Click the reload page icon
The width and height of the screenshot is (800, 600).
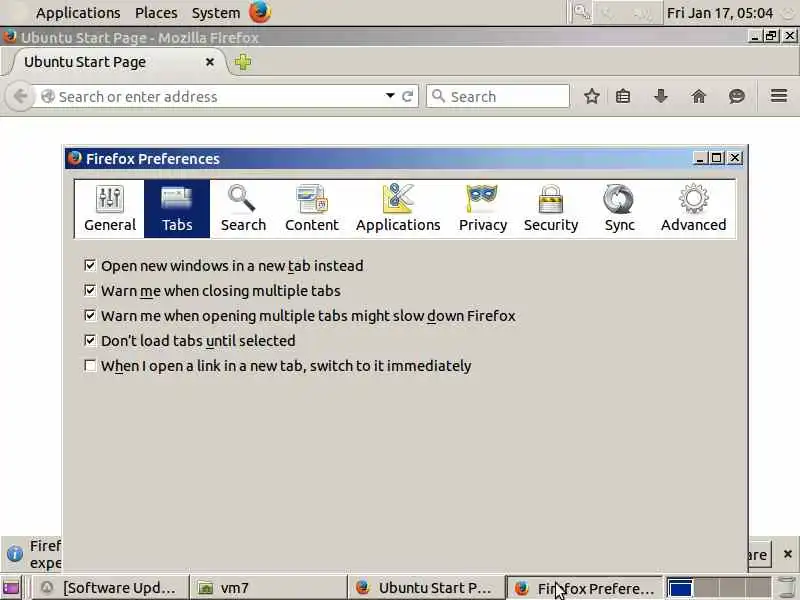407,96
